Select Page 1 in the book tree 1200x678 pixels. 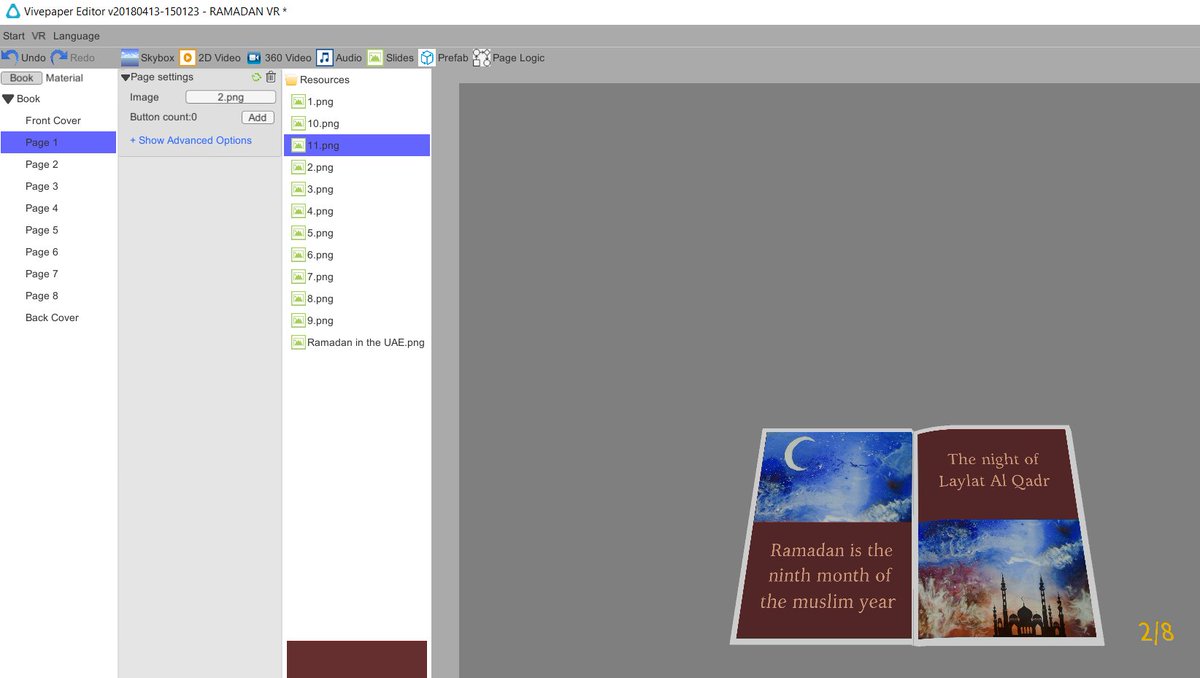[58, 143]
